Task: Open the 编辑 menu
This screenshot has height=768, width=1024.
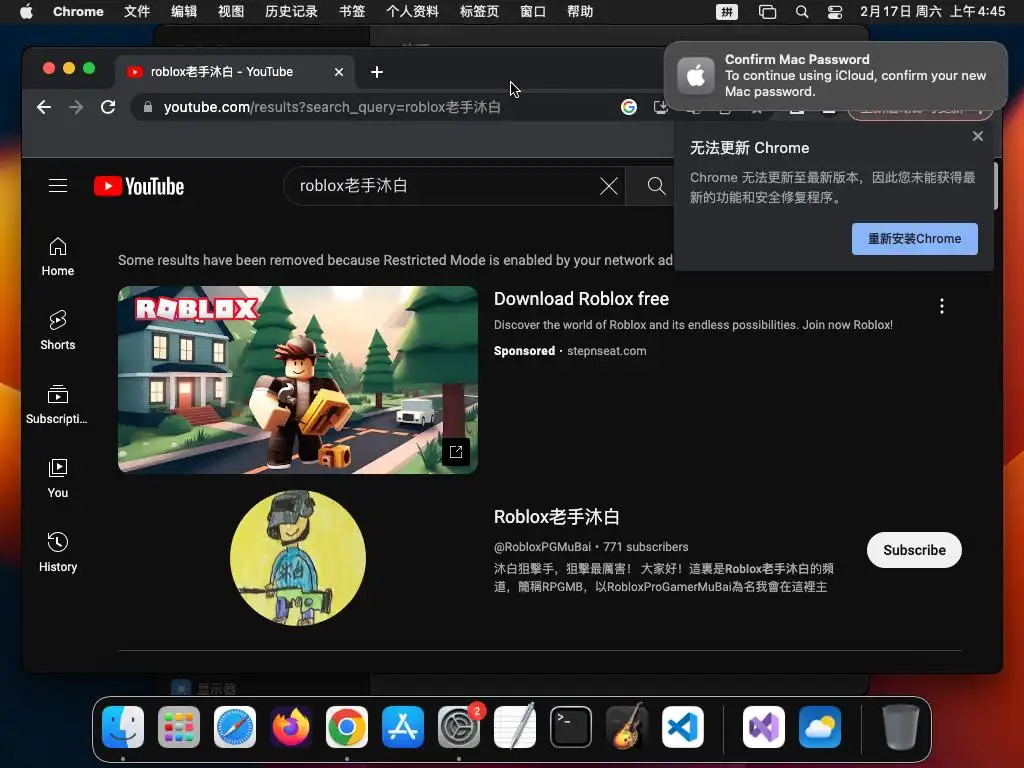Action: click(184, 11)
